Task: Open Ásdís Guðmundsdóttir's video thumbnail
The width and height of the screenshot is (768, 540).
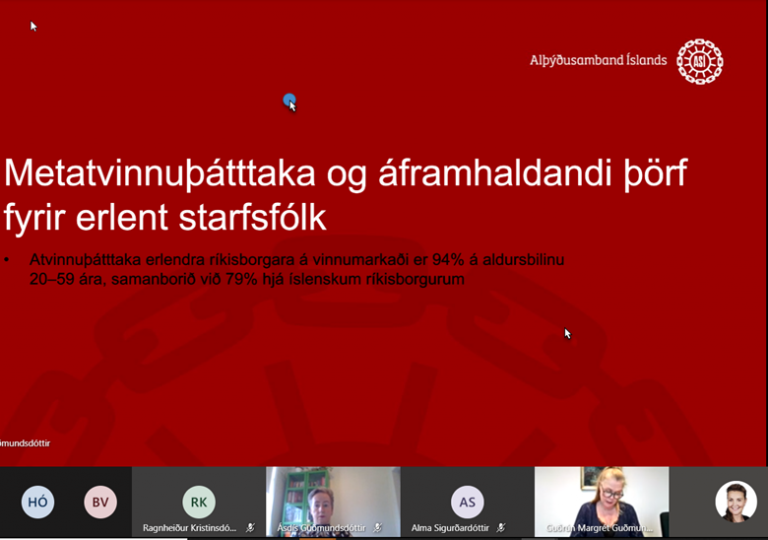Action: click(x=333, y=495)
